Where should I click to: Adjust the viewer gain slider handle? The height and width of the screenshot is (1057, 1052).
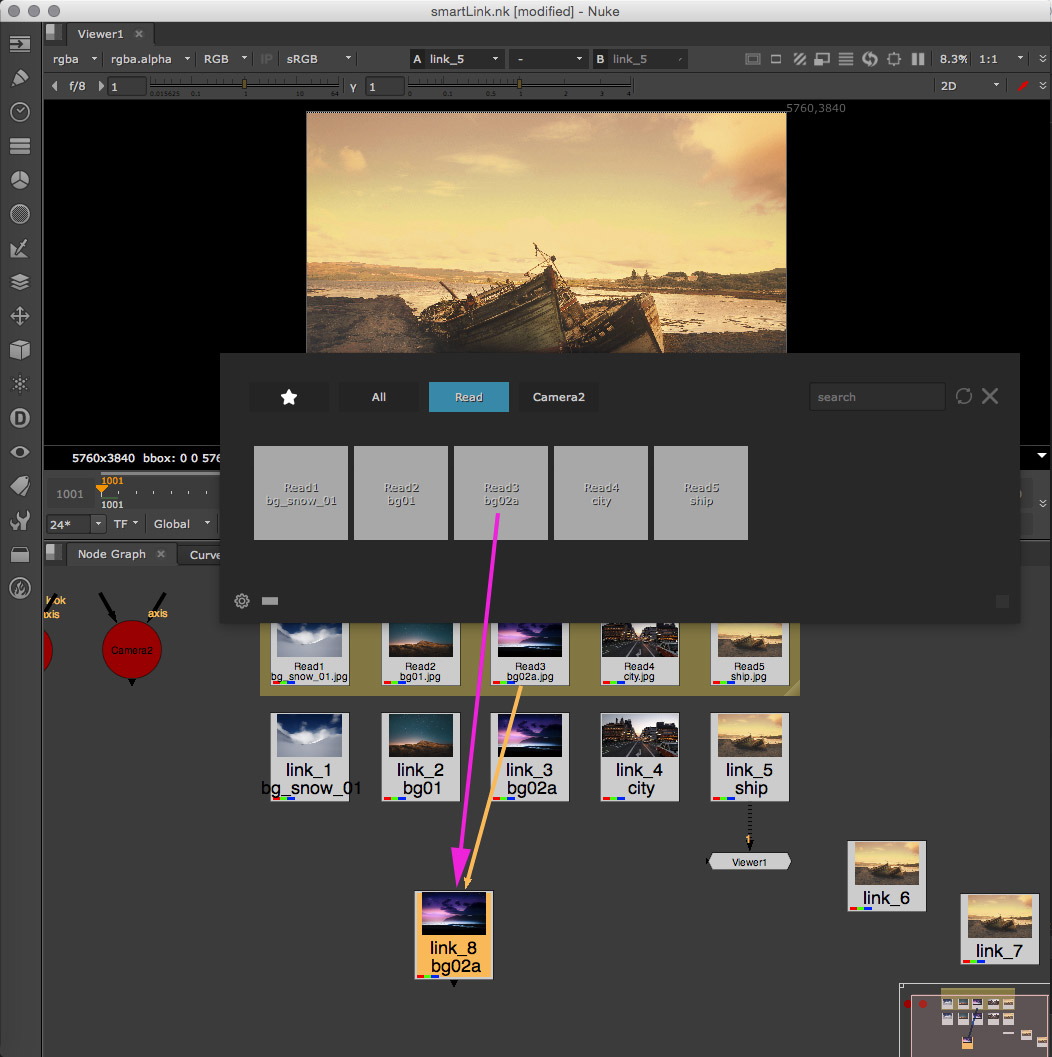coord(244,86)
